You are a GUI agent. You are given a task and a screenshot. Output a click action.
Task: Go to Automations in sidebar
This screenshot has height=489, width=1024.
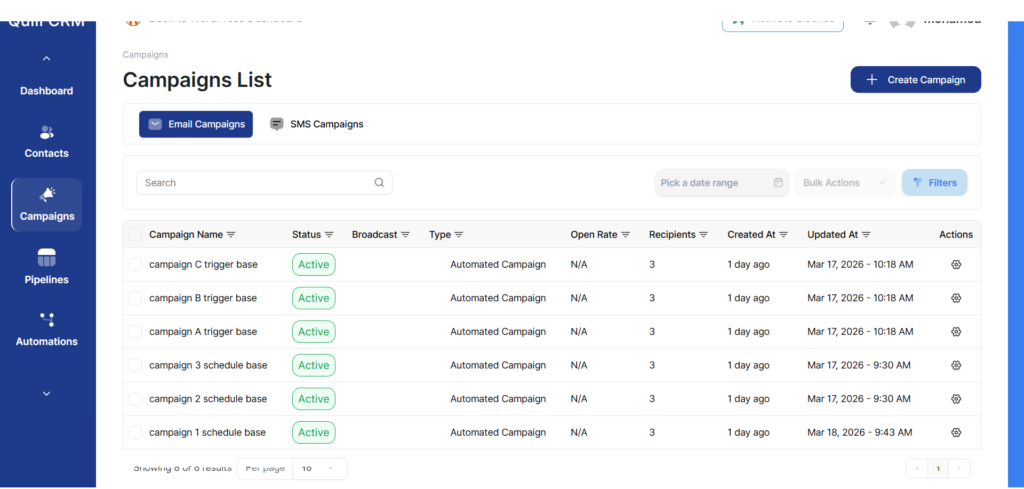coord(47,329)
